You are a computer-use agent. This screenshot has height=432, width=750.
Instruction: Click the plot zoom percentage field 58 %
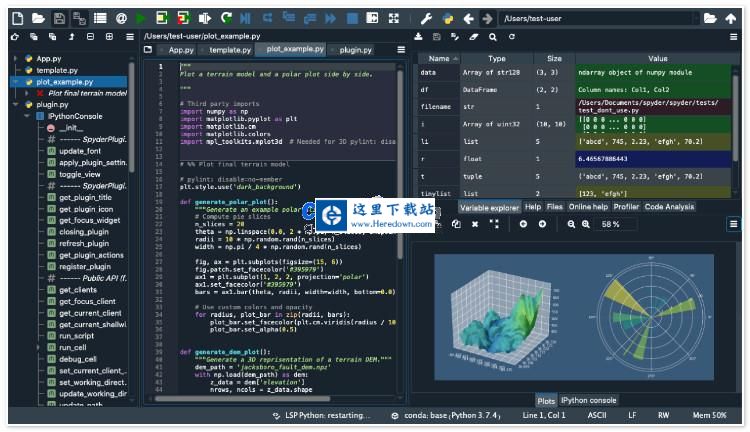click(x=615, y=224)
